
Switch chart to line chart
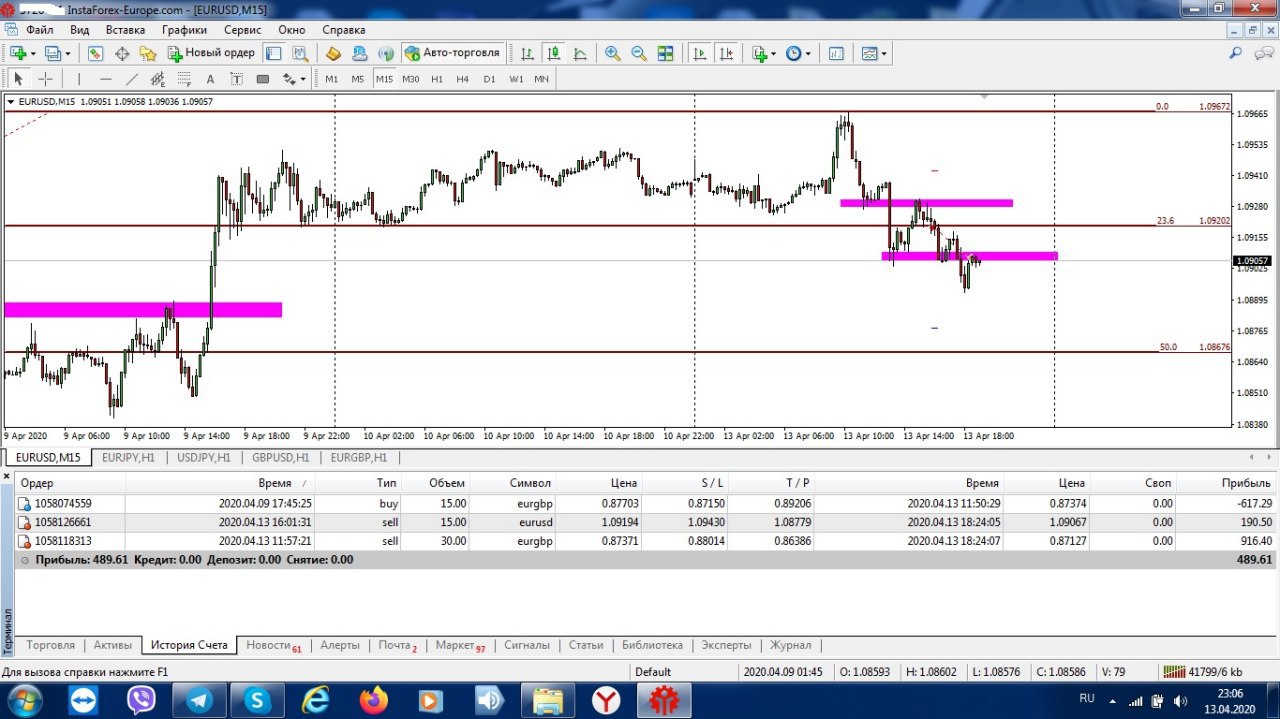(579, 53)
